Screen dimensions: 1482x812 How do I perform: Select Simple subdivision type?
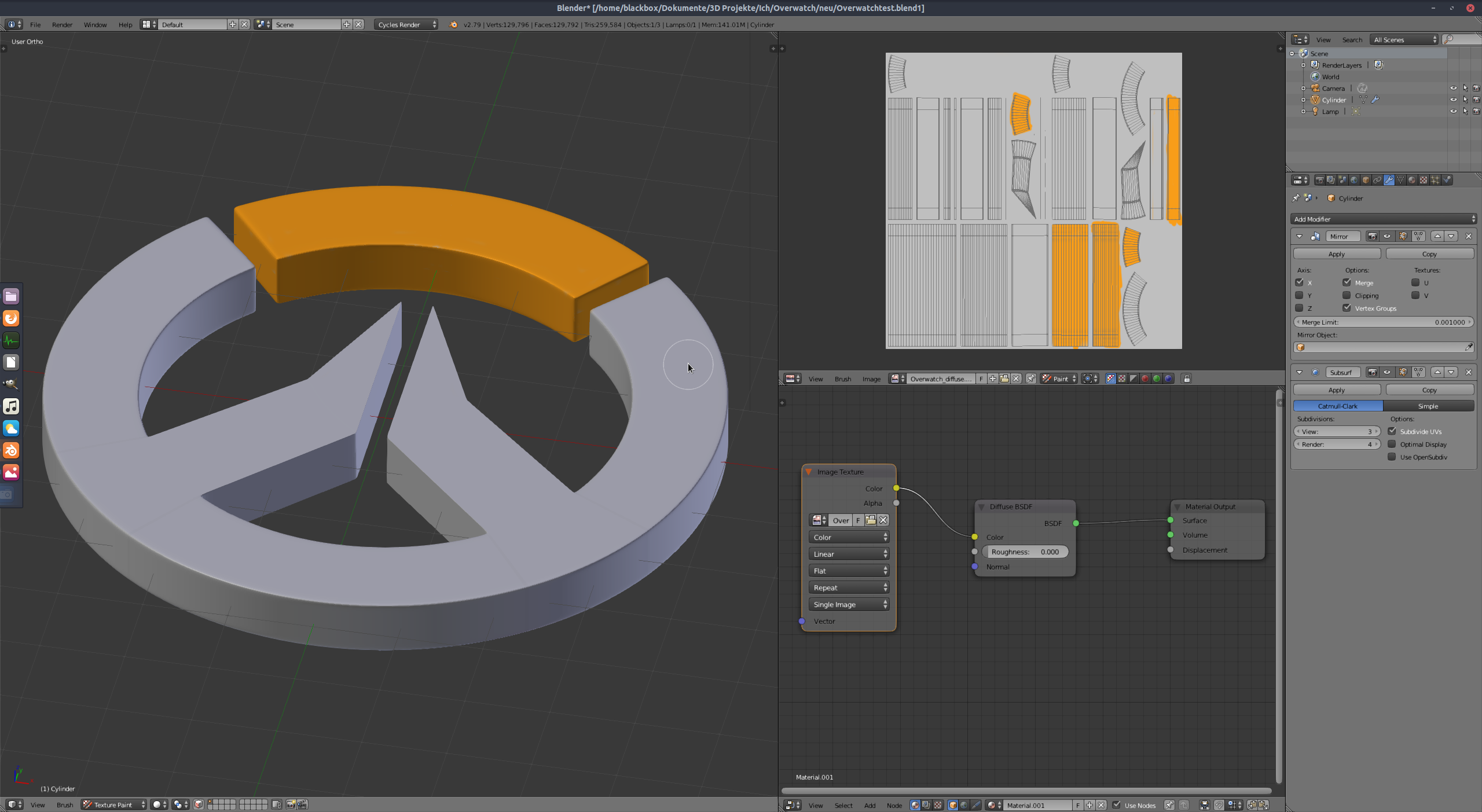1428,406
